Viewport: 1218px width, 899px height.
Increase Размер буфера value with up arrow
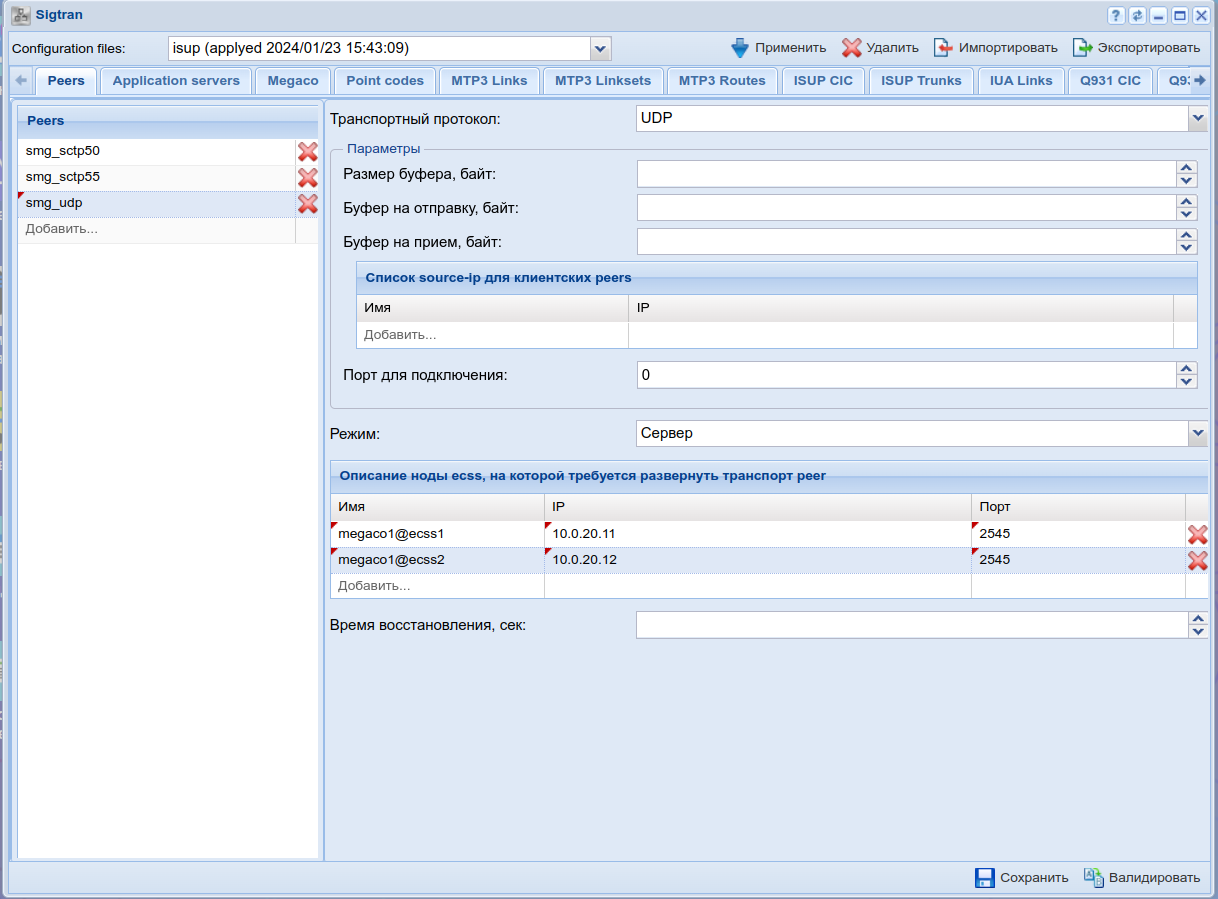click(1187, 168)
